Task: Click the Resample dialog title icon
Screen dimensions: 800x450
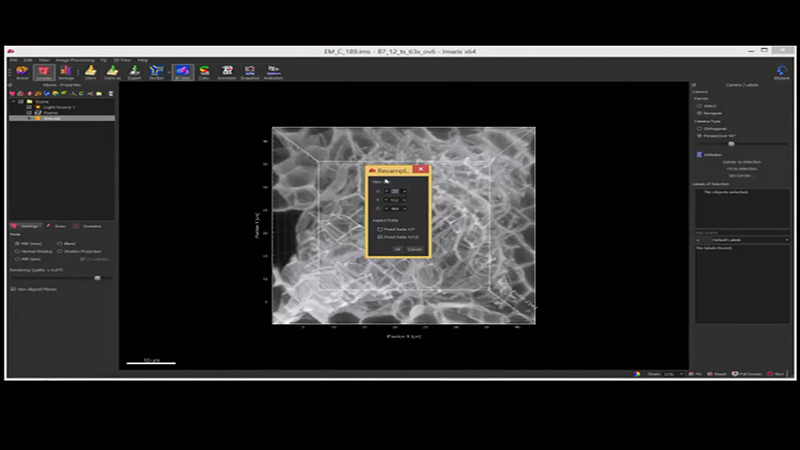Action: pos(372,170)
